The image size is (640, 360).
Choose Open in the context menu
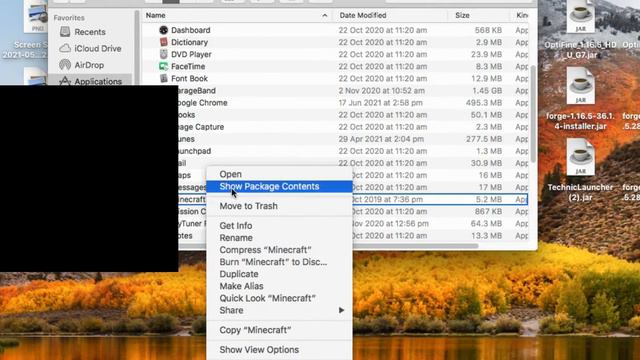click(231, 174)
